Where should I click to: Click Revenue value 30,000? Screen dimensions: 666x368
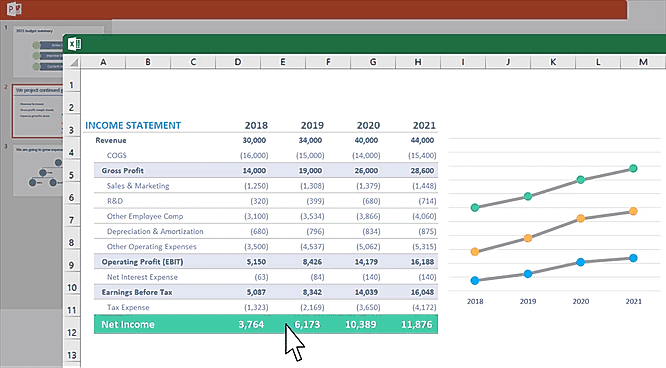[254, 140]
